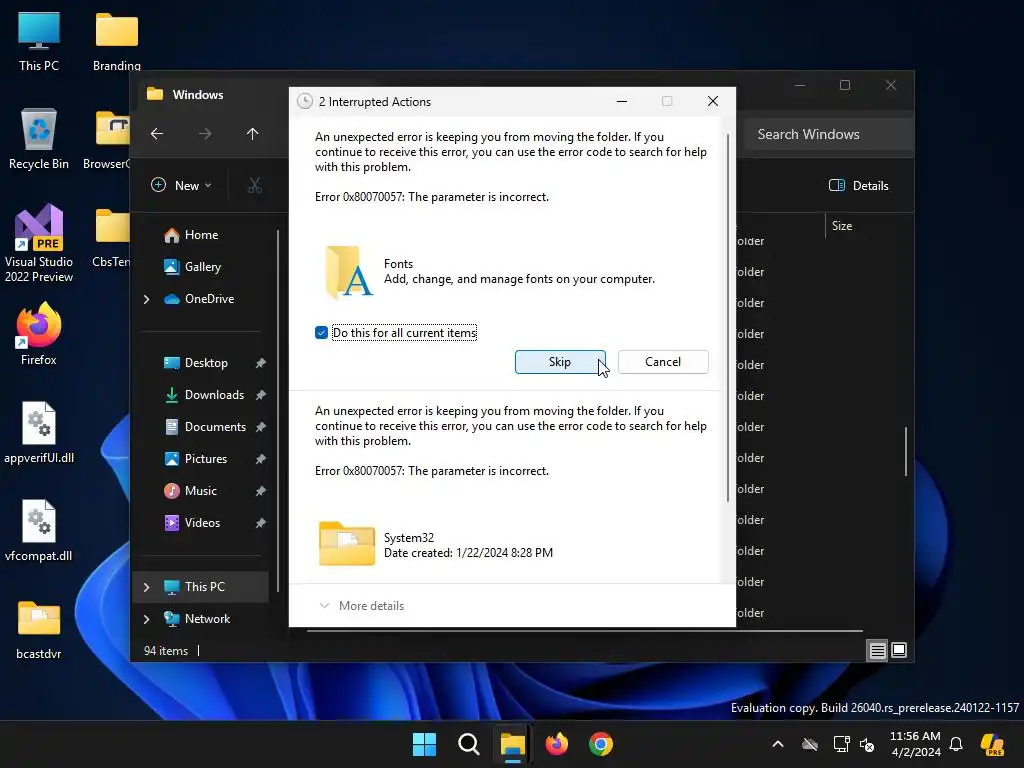Switch to large thumbnails view
The height and width of the screenshot is (768, 1024).
899,650
